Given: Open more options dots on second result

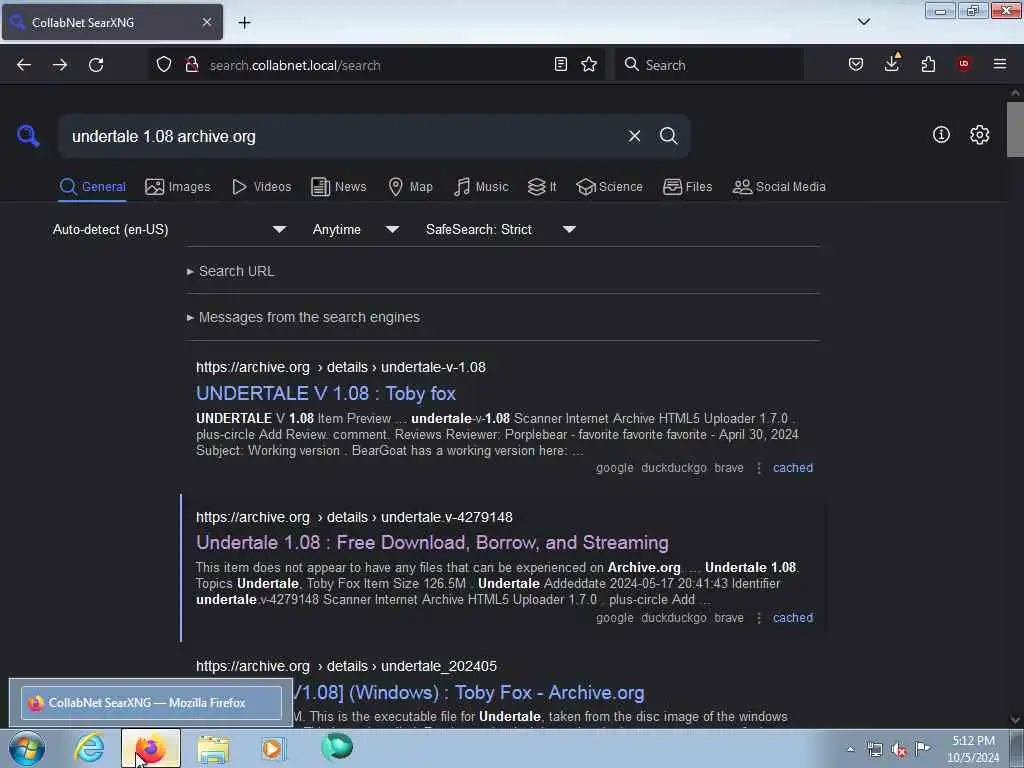Looking at the screenshot, I should click(x=758, y=618).
